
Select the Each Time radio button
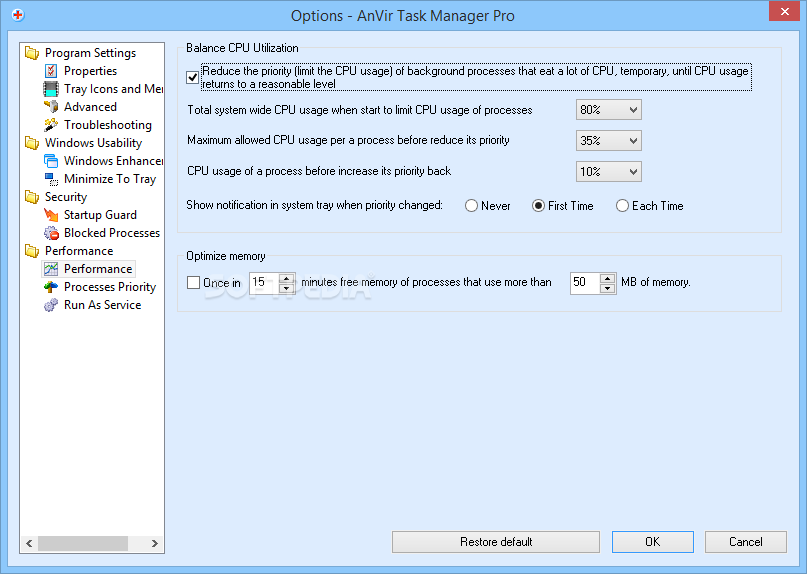[x=622, y=206]
